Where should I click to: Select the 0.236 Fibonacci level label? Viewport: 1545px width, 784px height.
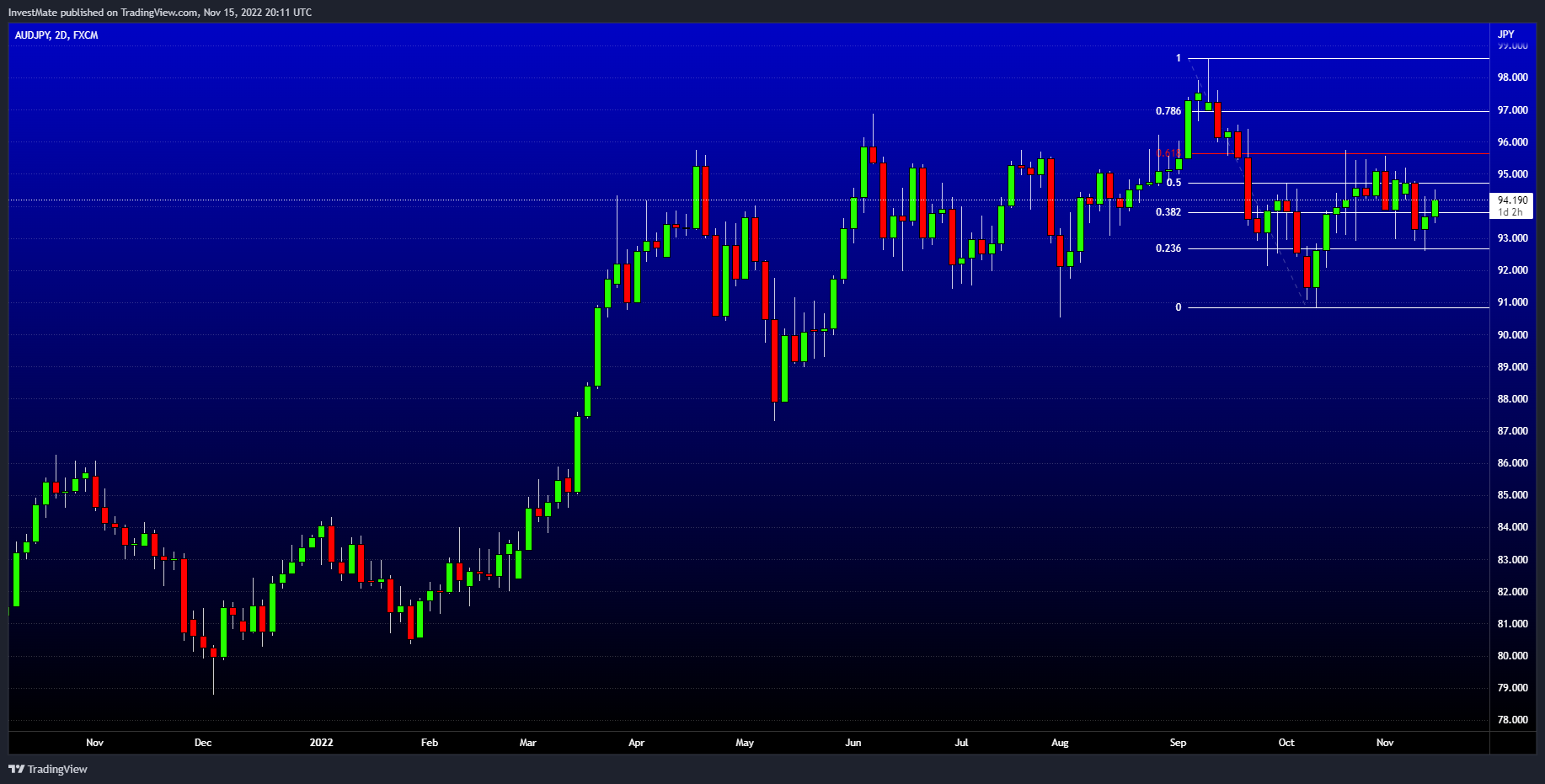(1168, 248)
